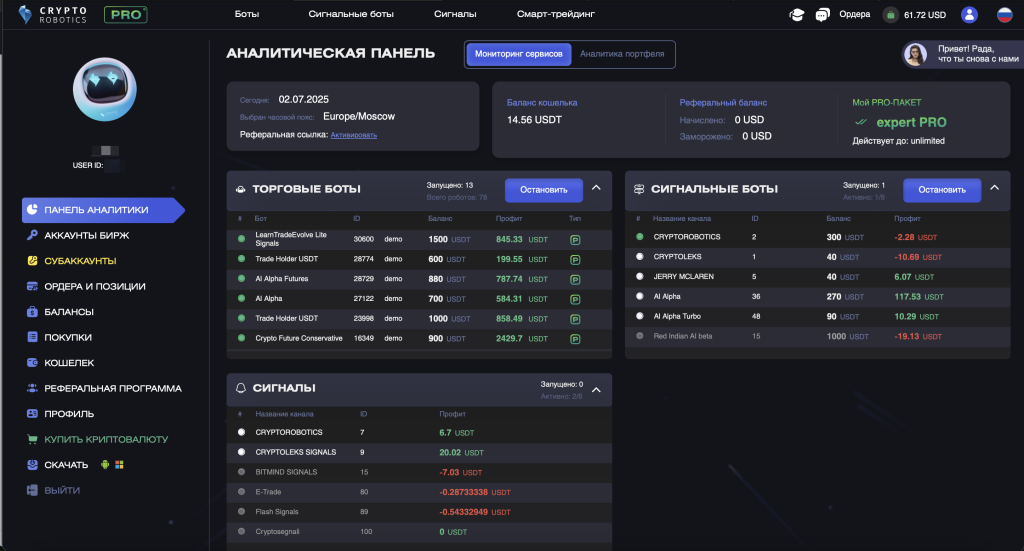Click the Выйти logout icon

[x=32, y=490]
